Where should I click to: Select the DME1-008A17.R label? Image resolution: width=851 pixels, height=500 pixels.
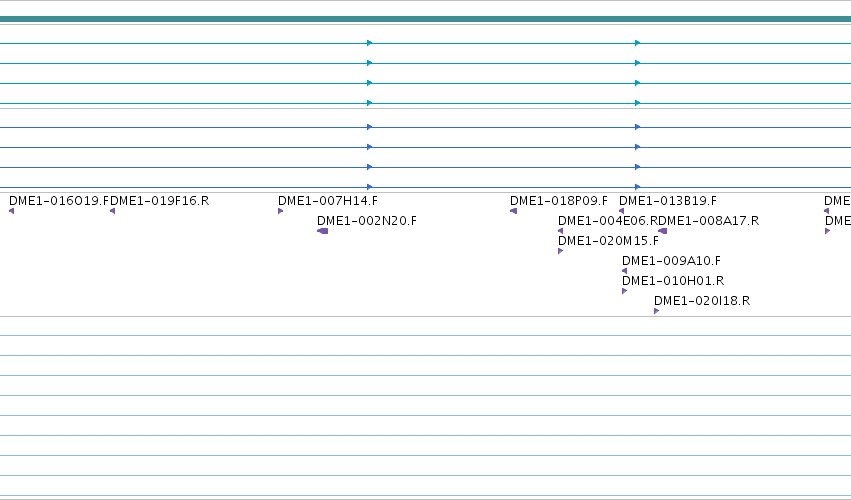[x=709, y=221]
